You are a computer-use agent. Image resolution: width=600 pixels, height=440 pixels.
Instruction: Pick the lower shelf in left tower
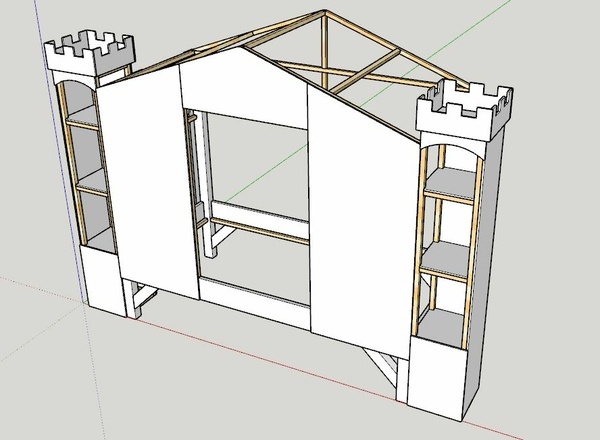[x=90, y=187]
